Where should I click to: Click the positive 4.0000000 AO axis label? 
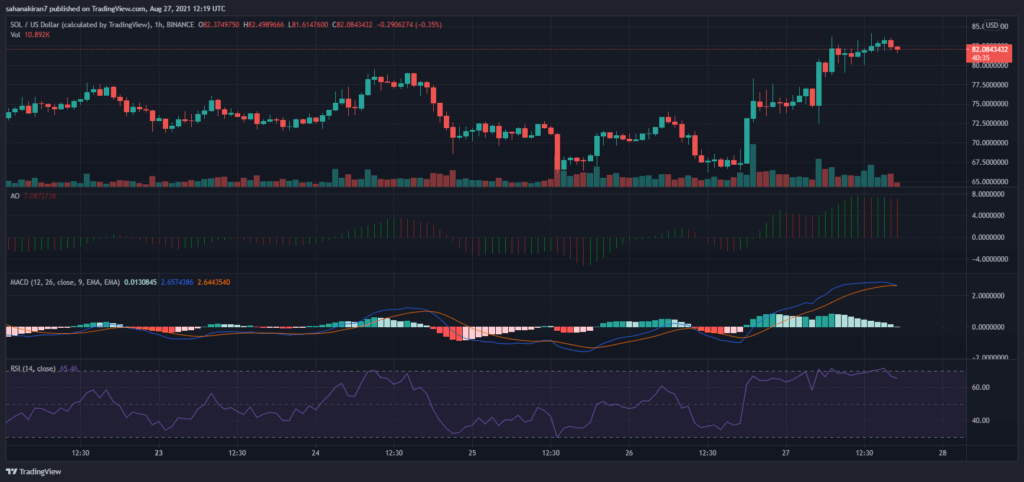[x=989, y=216]
